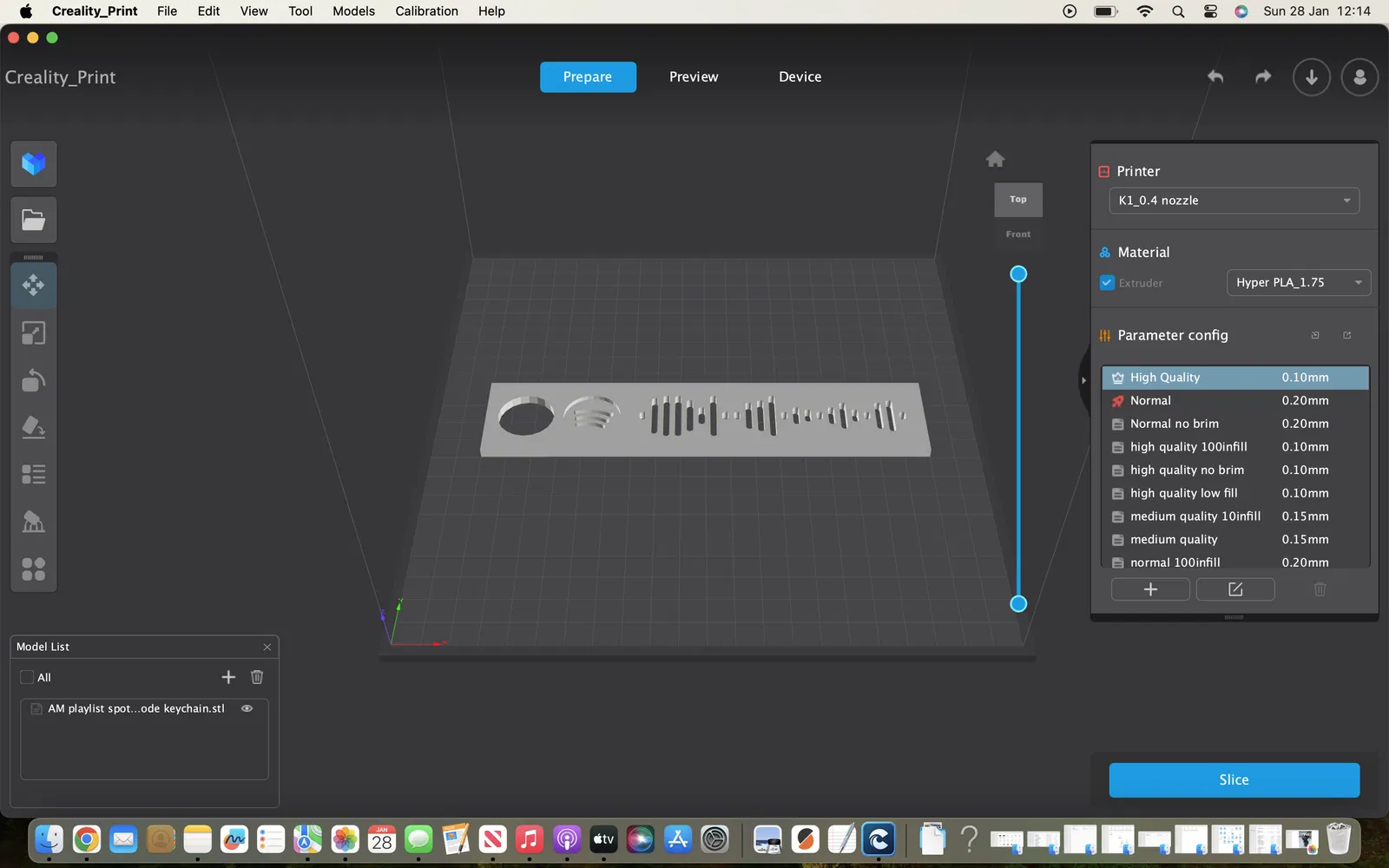Select high quality low fill profile
This screenshot has height=868, width=1389.
[1235, 493]
